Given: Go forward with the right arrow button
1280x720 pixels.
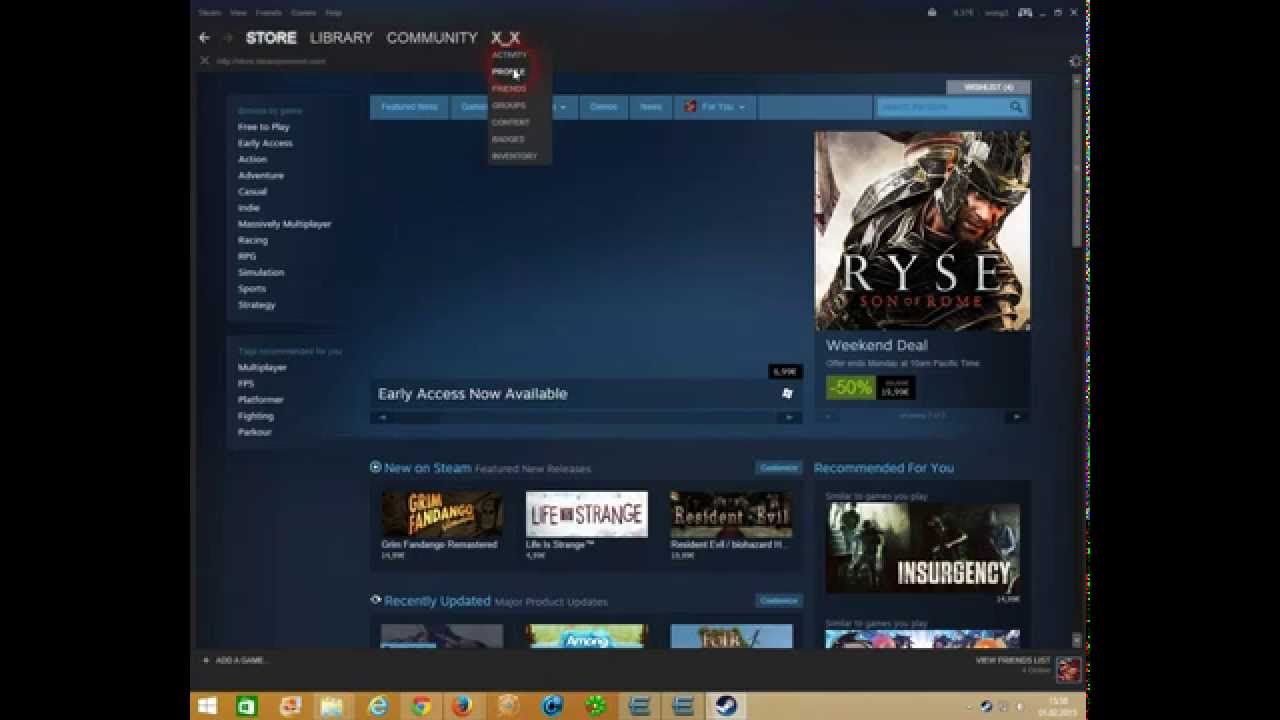Looking at the screenshot, I should coord(227,38).
